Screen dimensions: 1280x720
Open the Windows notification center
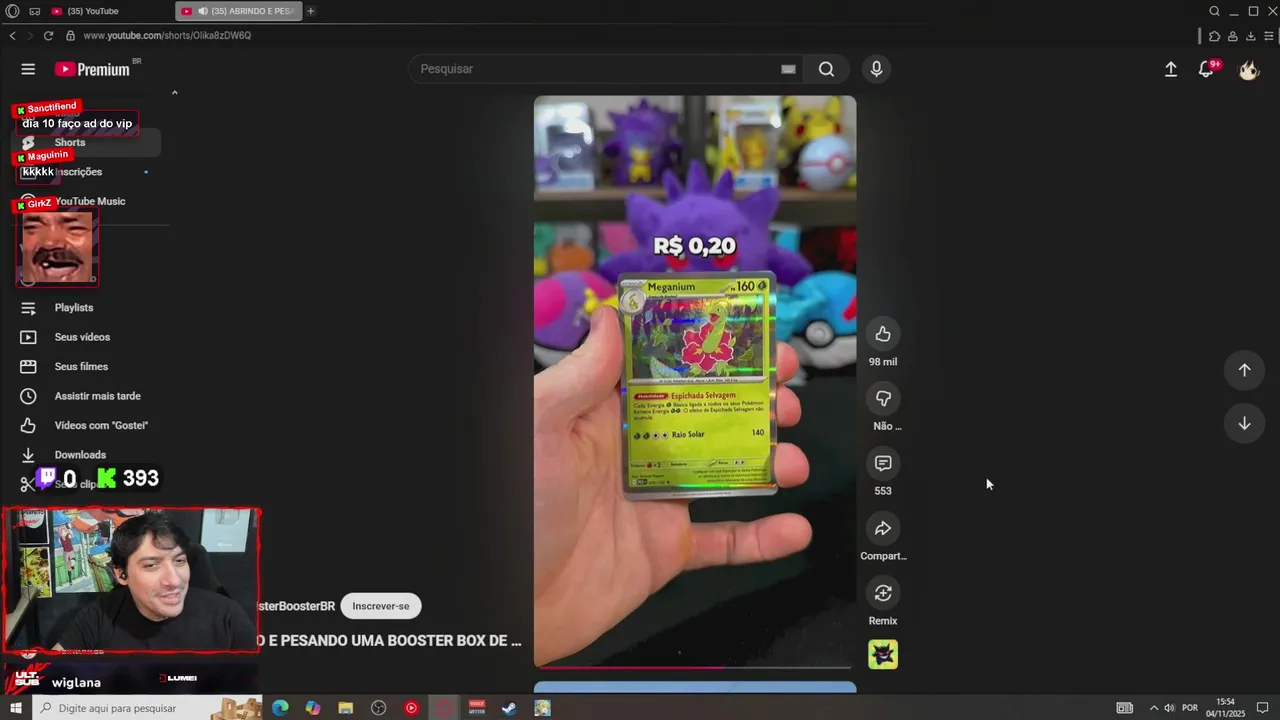click(1264, 708)
